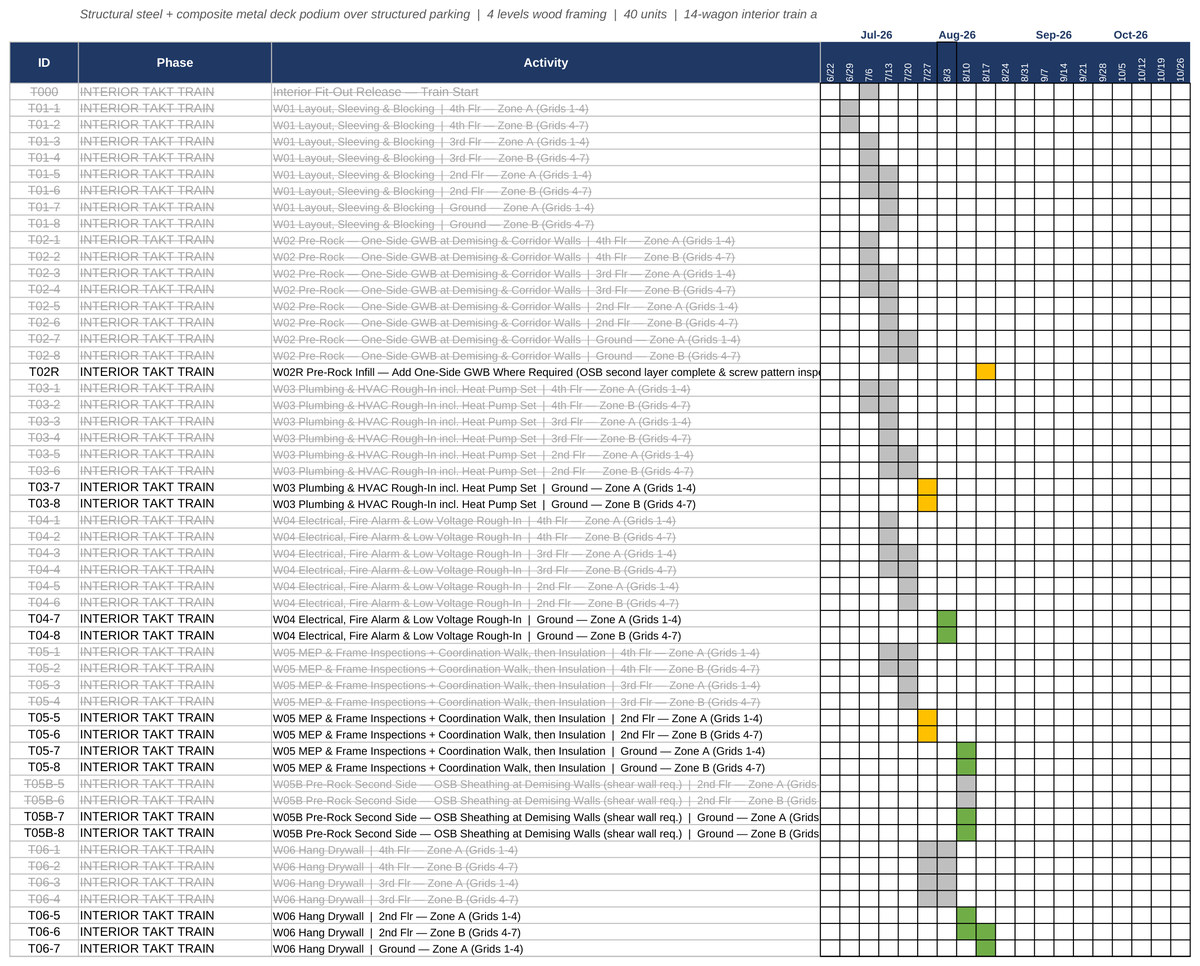The image size is (1200, 966).
Task: Click W03 Plumbing Ground Zone A activity
Action: pyautogui.click(x=546, y=487)
